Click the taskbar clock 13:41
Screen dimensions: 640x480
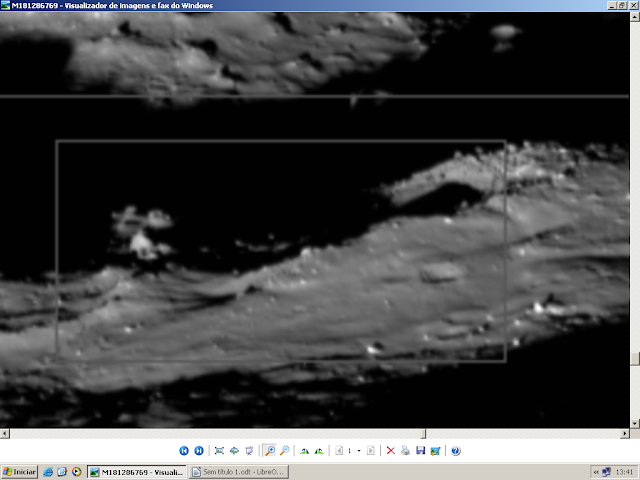tap(624, 472)
